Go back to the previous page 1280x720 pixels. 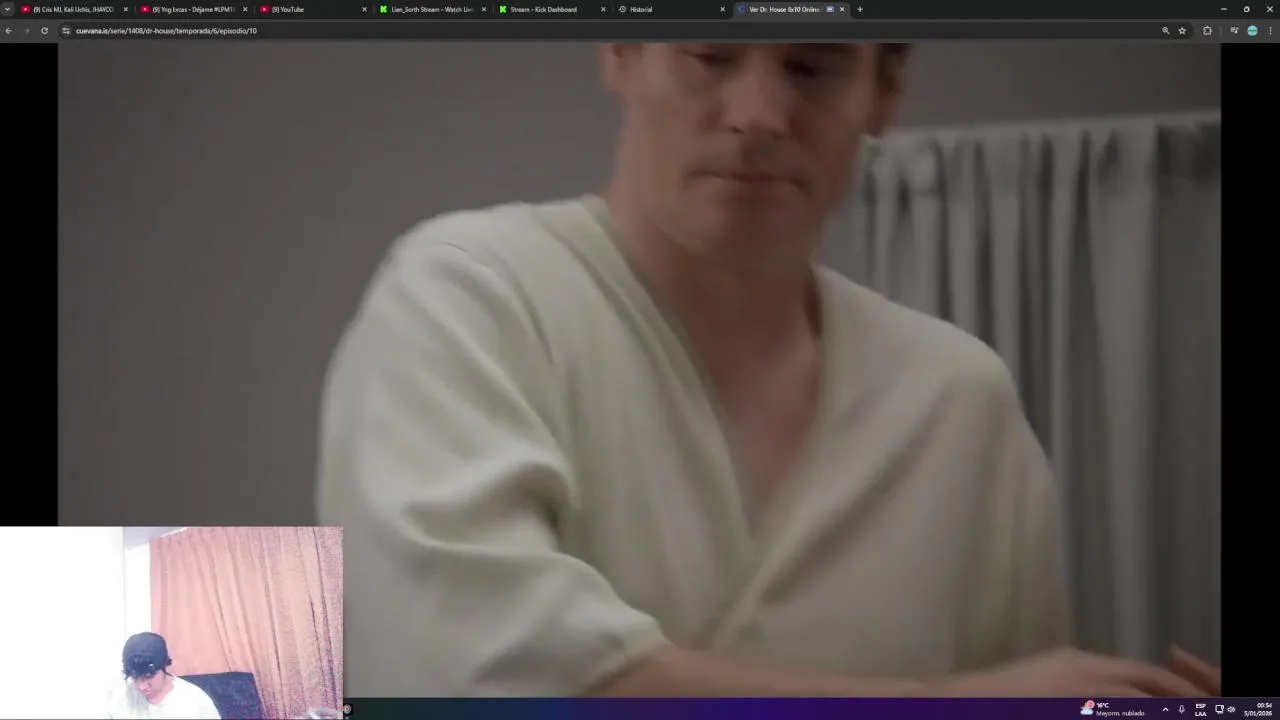pos(8,31)
